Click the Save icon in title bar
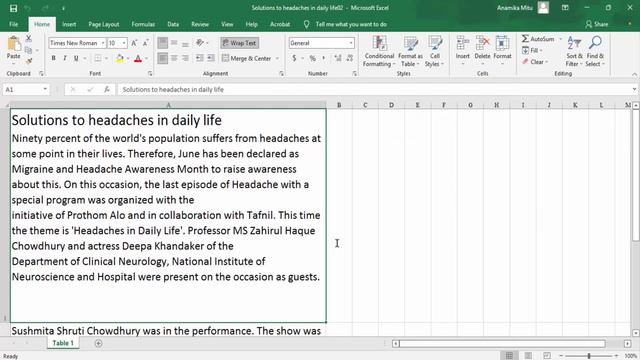 coord(13,8)
